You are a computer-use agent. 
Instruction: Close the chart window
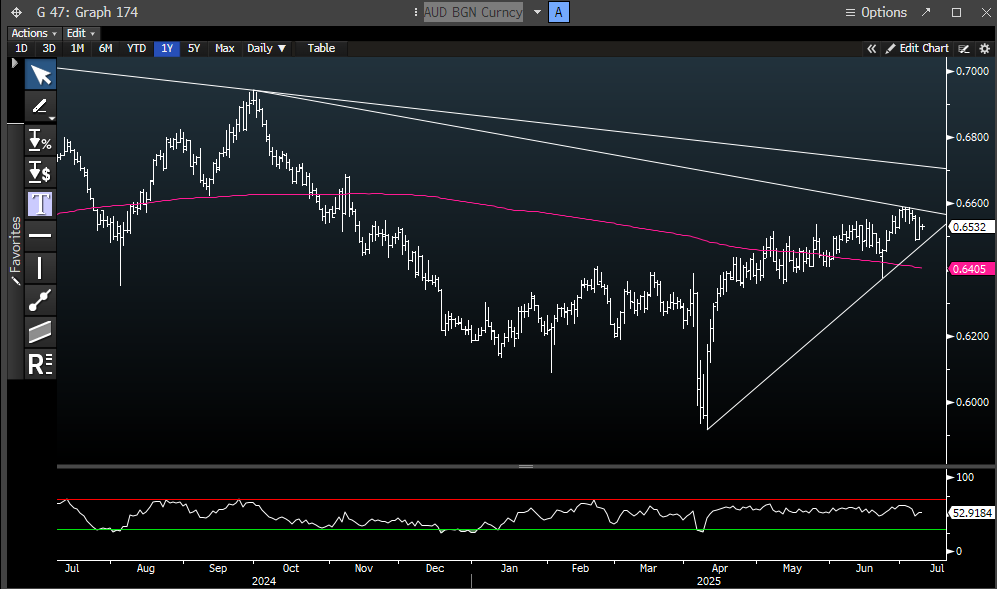coord(986,12)
